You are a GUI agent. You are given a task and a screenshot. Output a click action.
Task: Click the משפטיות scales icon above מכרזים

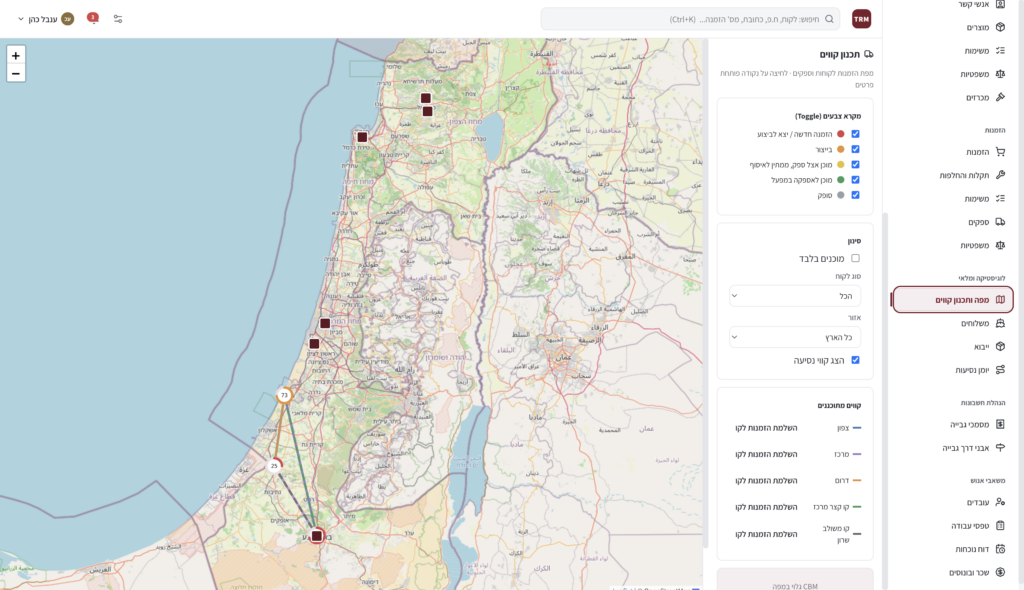(1000, 74)
